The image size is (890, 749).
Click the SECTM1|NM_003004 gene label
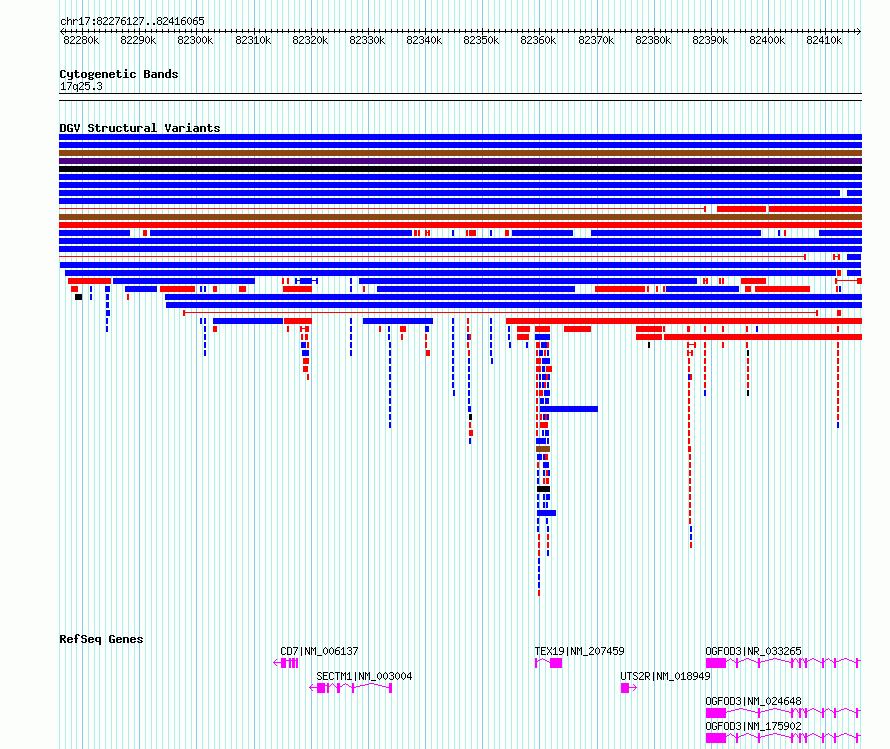click(x=364, y=676)
